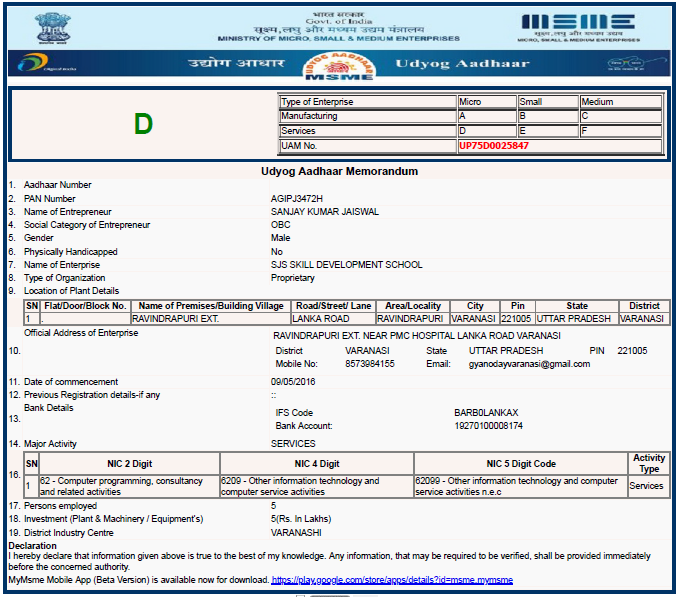Click the bank account number value
The width and height of the screenshot is (678, 597).
click(x=488, y=426)
